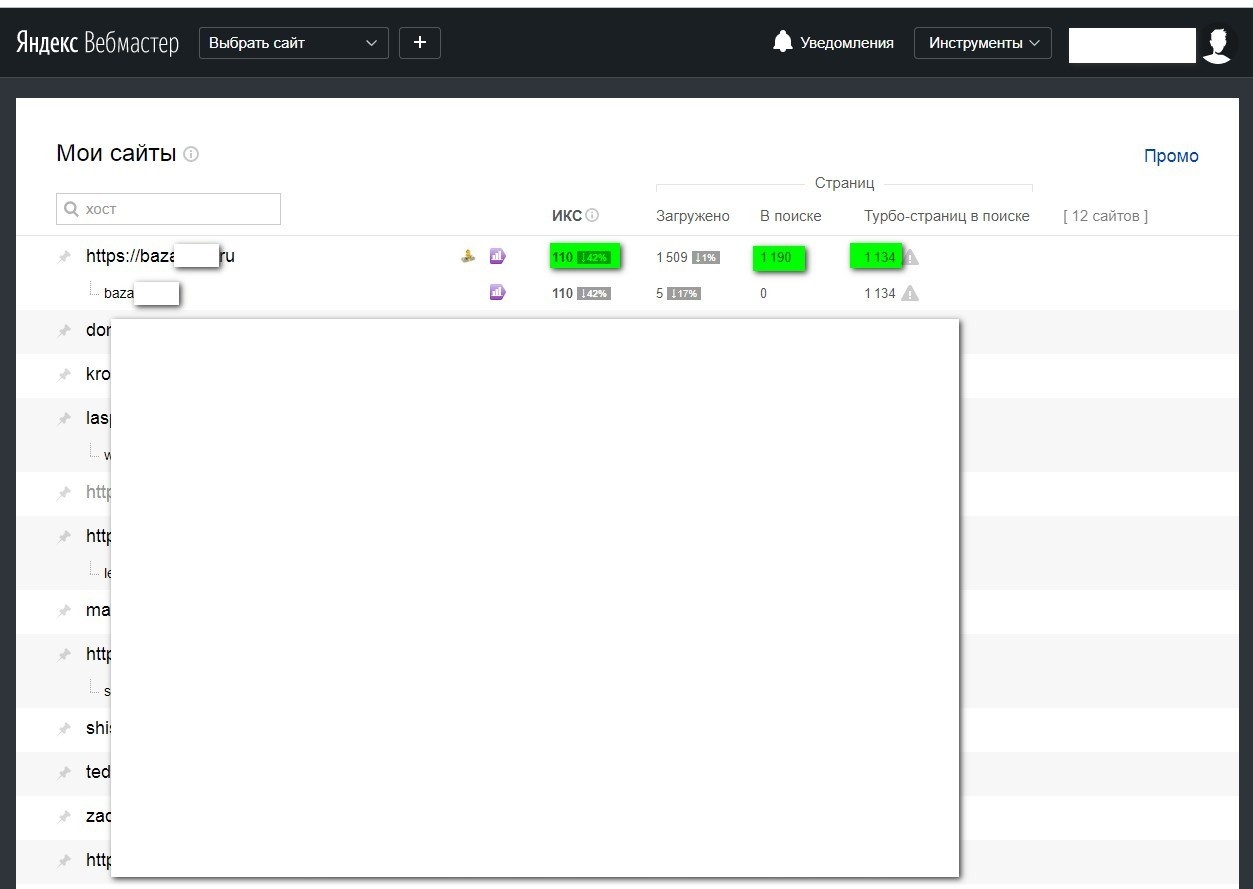Click info icon next to Мои сайты

[191, 154]
